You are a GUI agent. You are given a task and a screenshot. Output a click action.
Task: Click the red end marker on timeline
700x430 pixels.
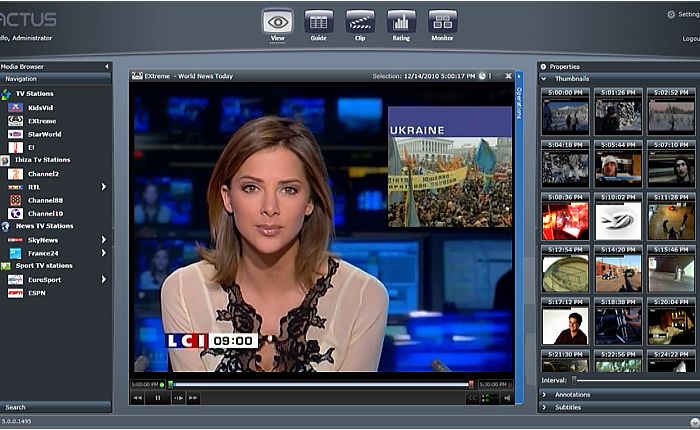471,384
